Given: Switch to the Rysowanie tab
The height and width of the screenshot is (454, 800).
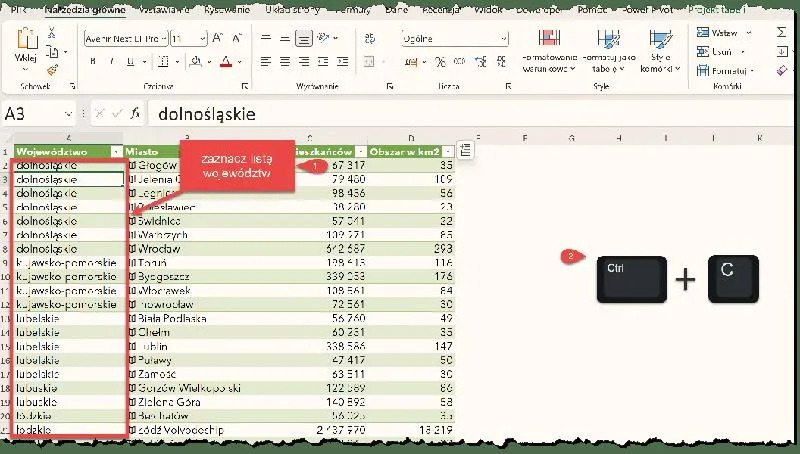Looking at the screenshot, I should click(x=227, y=10).
